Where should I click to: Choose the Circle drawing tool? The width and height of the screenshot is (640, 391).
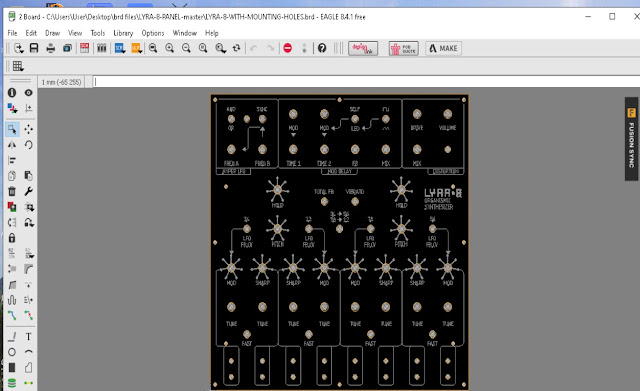pyautogui.click(x=12, y=352)
